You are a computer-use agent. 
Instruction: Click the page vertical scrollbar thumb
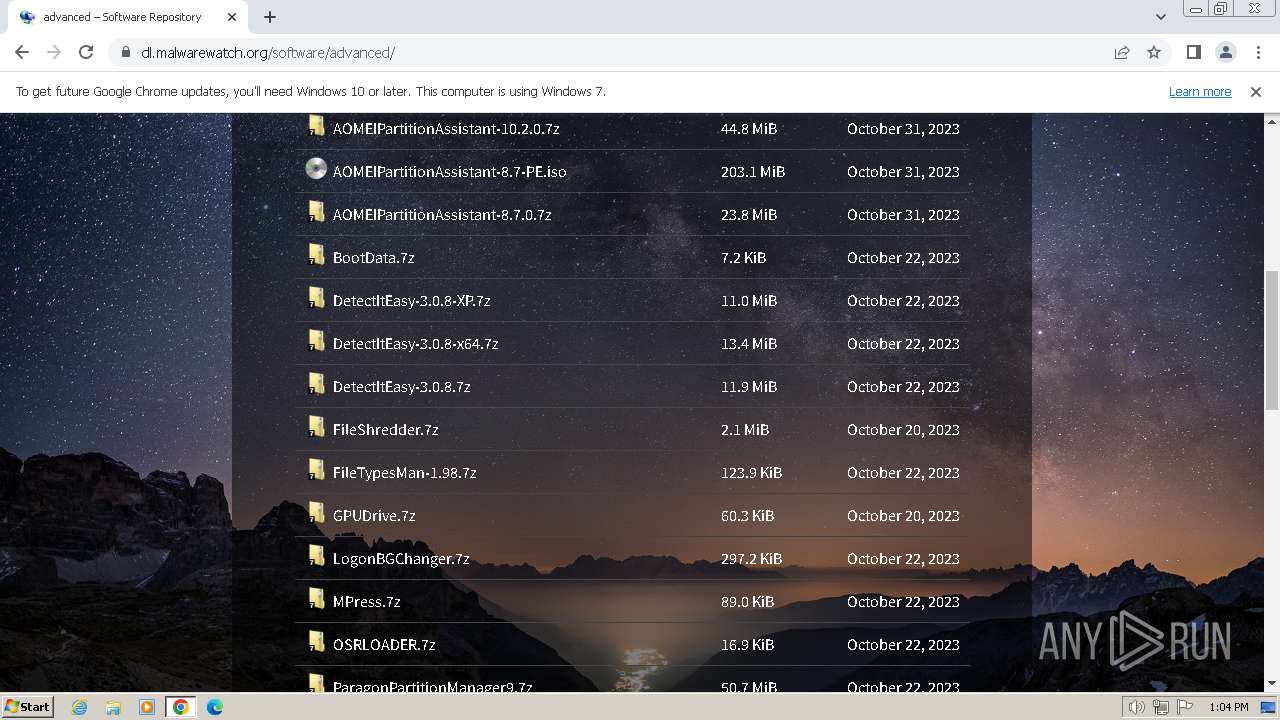click(1272, 340)
